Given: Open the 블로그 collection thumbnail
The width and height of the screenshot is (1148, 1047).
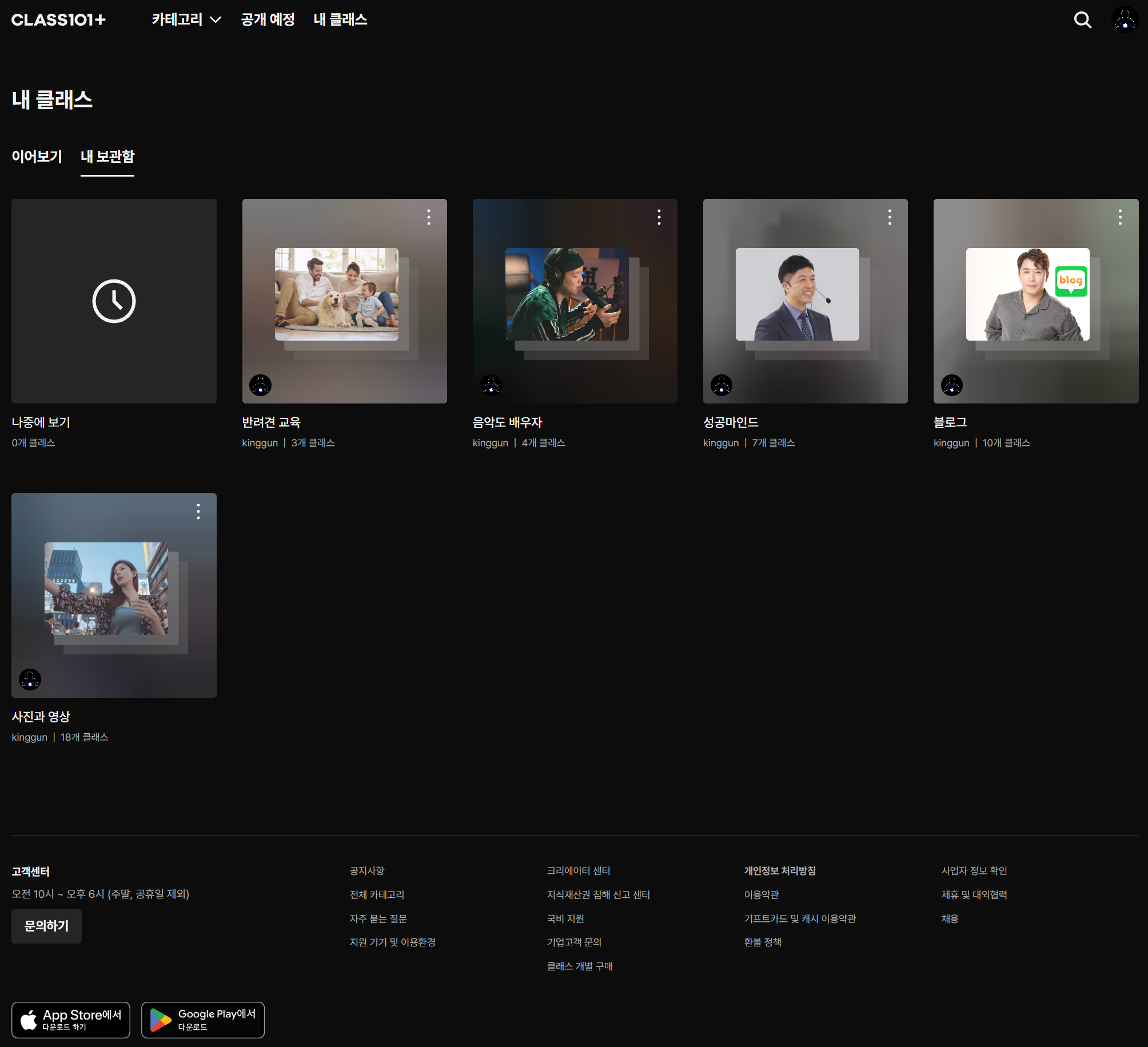Looking at the screenshot, I should [x=1027, y=294].
